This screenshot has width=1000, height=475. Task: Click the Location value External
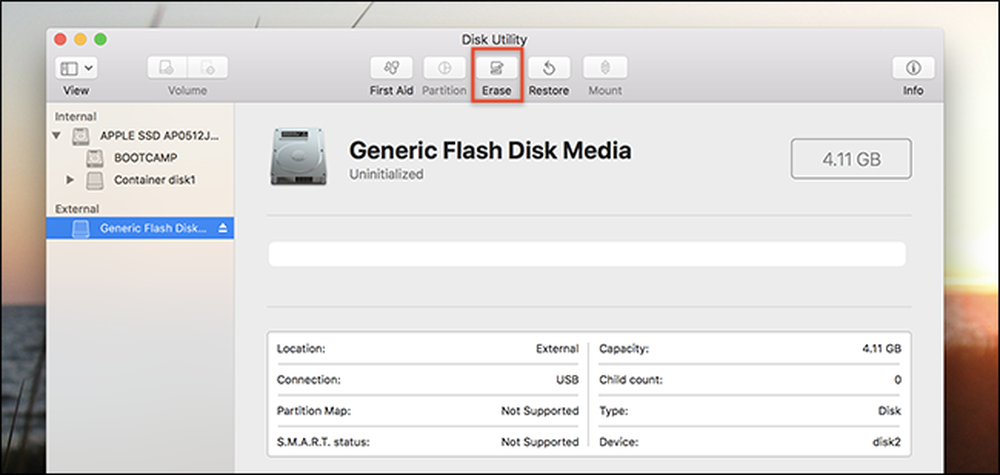click(557, 349)
